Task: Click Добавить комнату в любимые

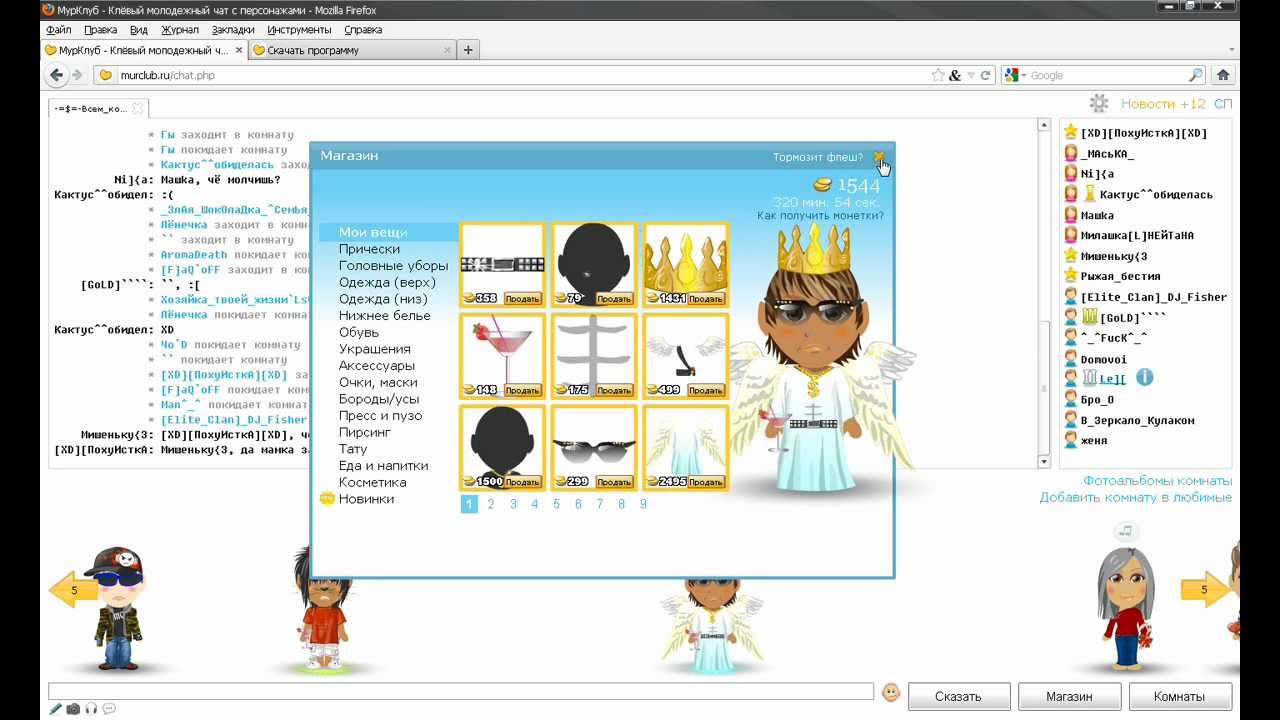Action: click(1135, 497)
